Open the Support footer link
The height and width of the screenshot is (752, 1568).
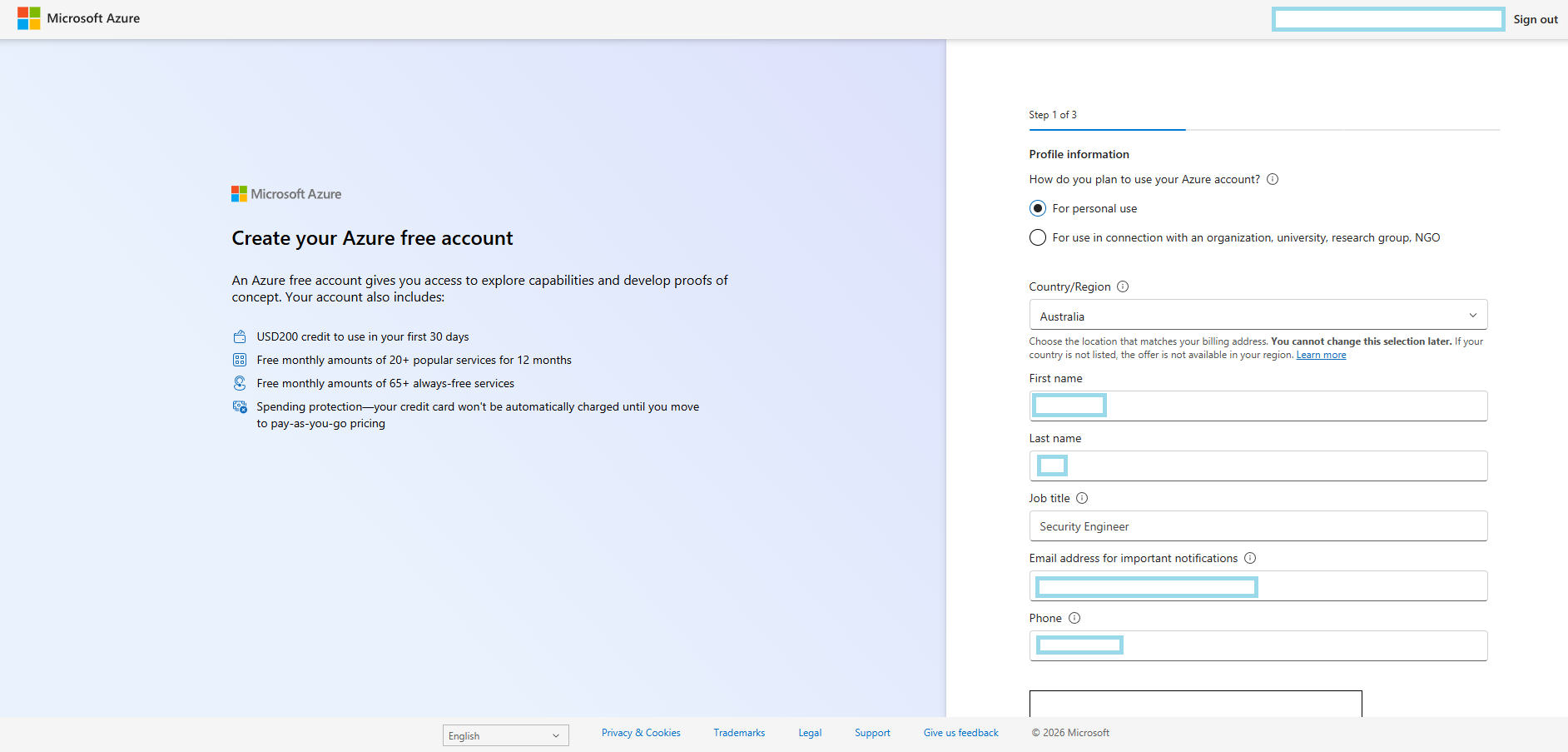coord(872,733)
